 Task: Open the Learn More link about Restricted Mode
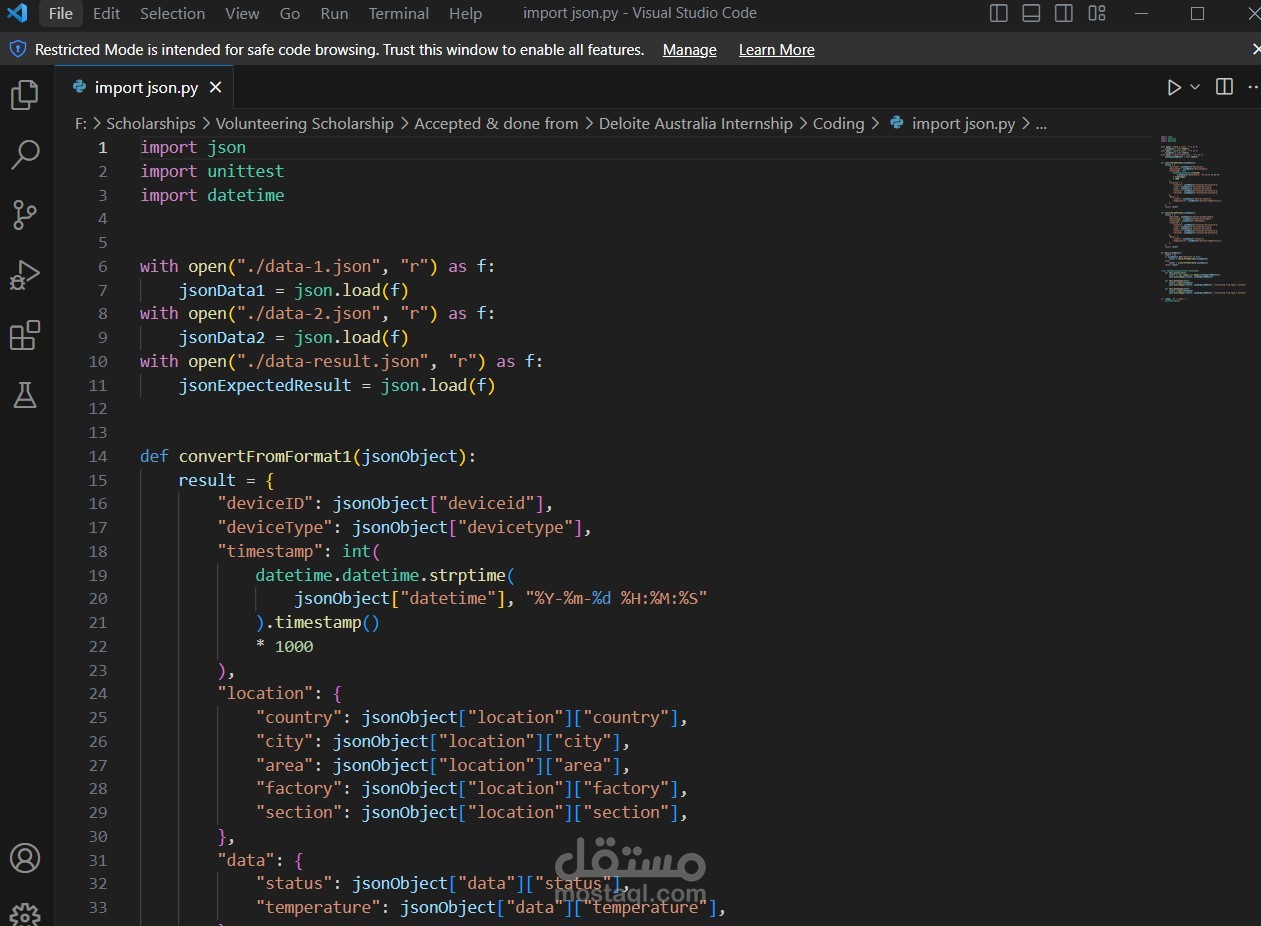pyautogui.click(x=776, y=49)
